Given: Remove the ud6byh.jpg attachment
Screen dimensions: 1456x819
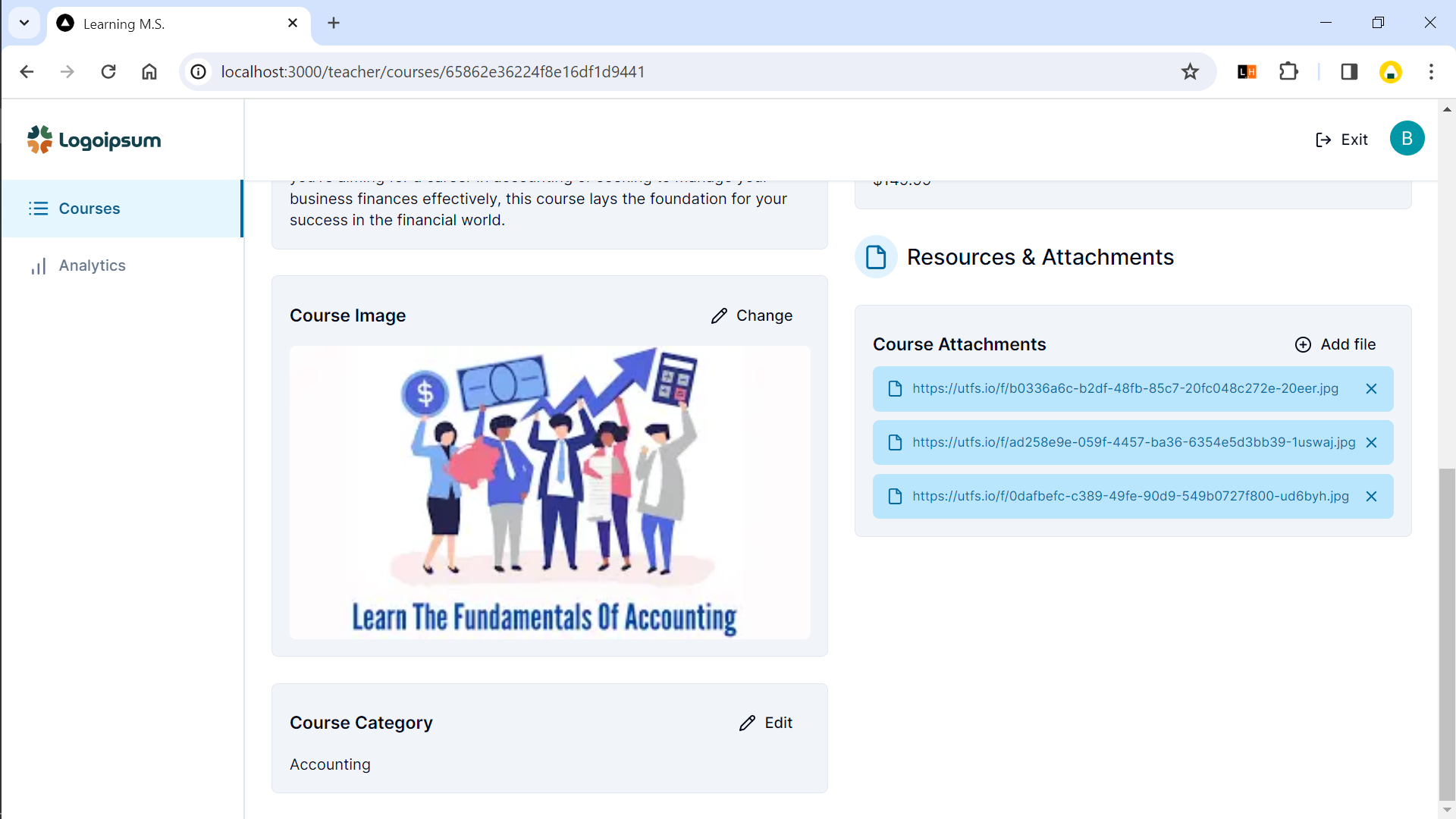Looking at the screenshot, I should tap(1371, 497).
